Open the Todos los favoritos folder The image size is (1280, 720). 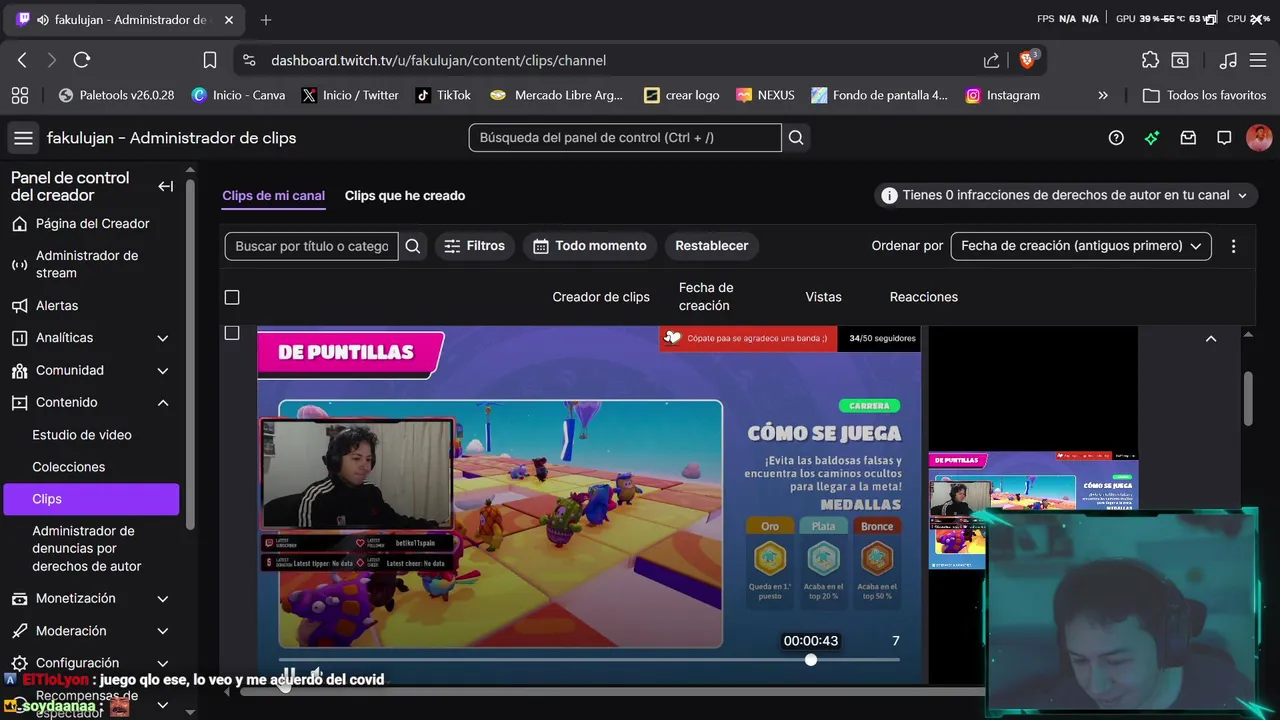point(1204,95)
